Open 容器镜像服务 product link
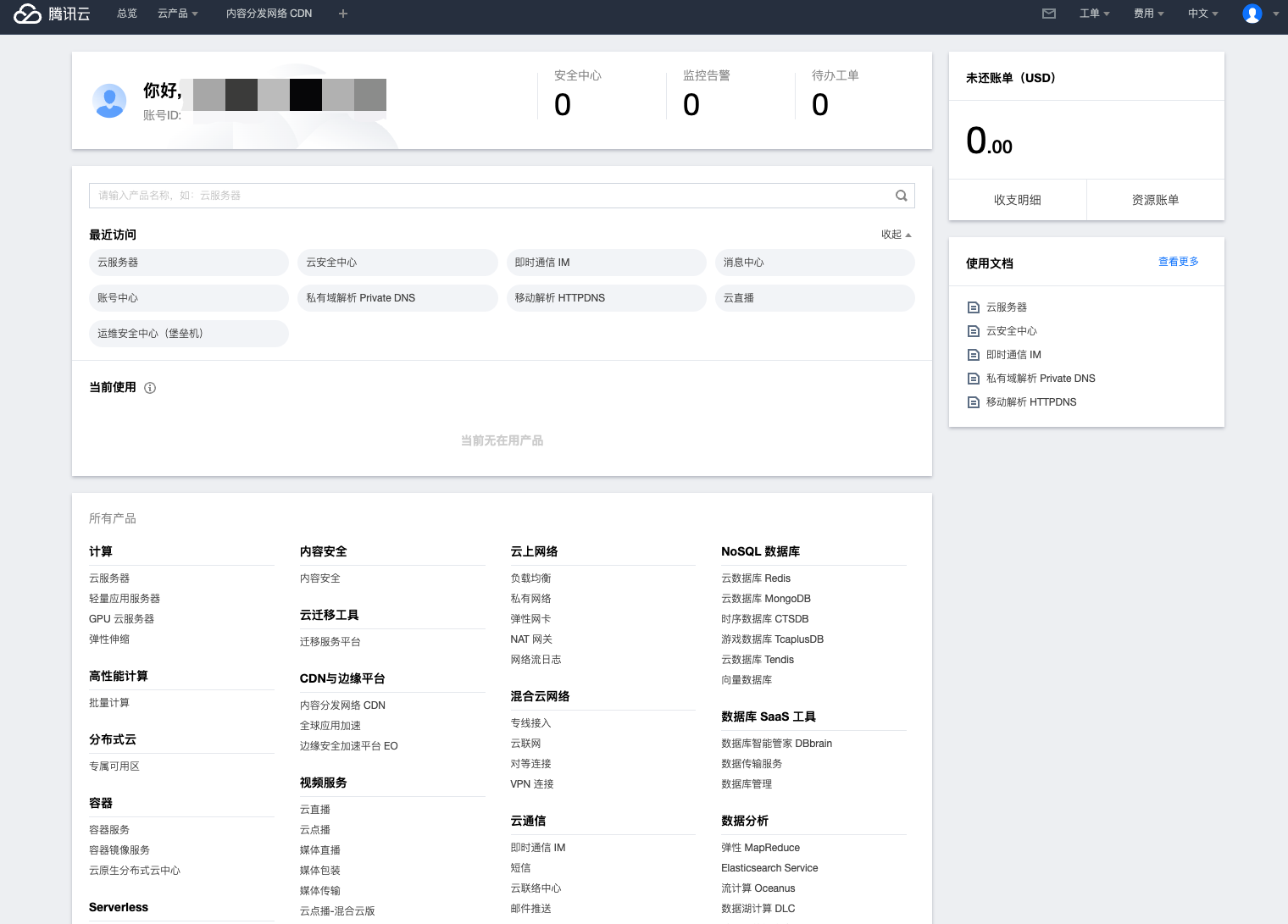This screenshot has width=1288, height=924. [119, 850]
